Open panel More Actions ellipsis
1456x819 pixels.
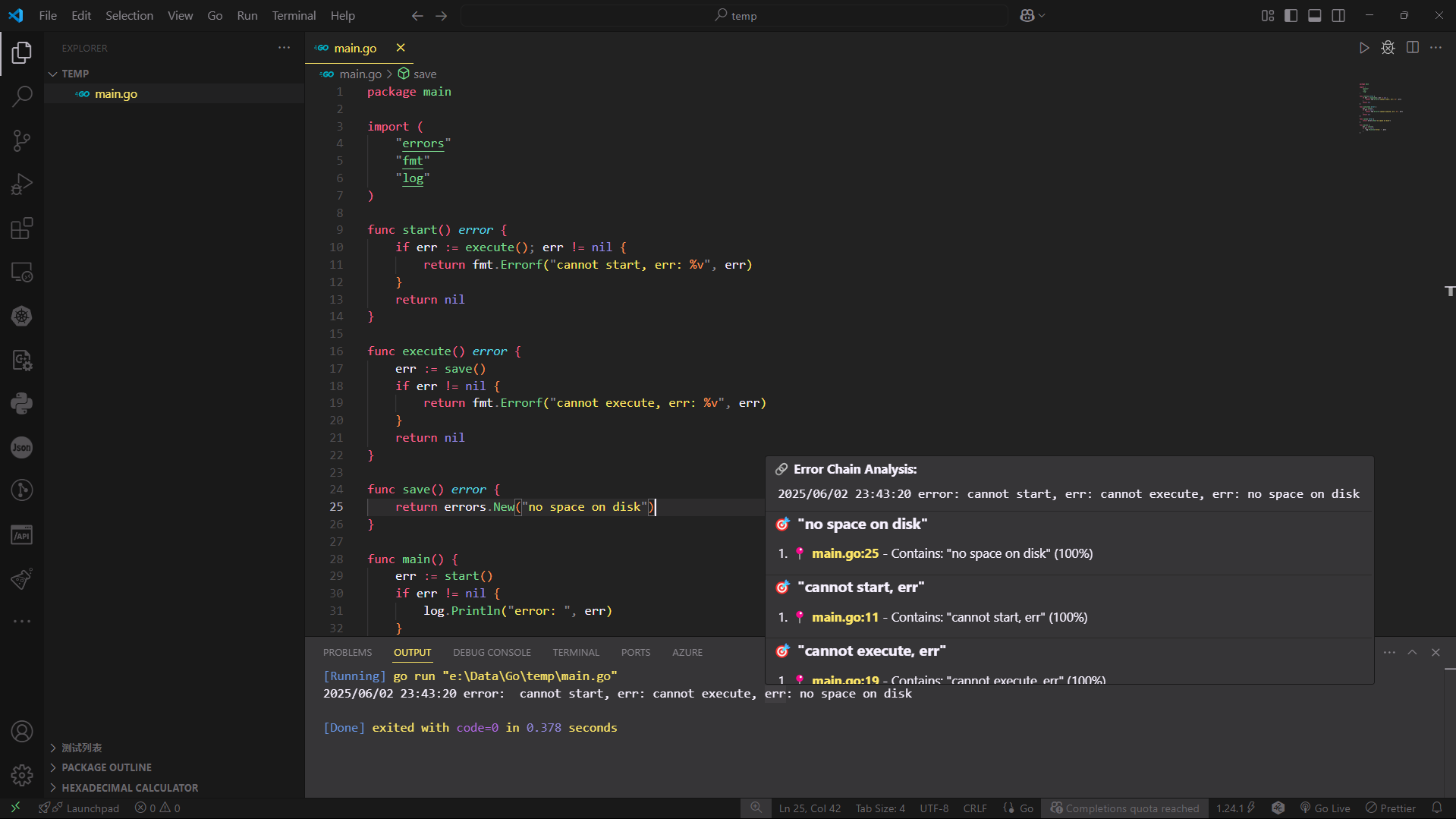tap(1389, 652)
